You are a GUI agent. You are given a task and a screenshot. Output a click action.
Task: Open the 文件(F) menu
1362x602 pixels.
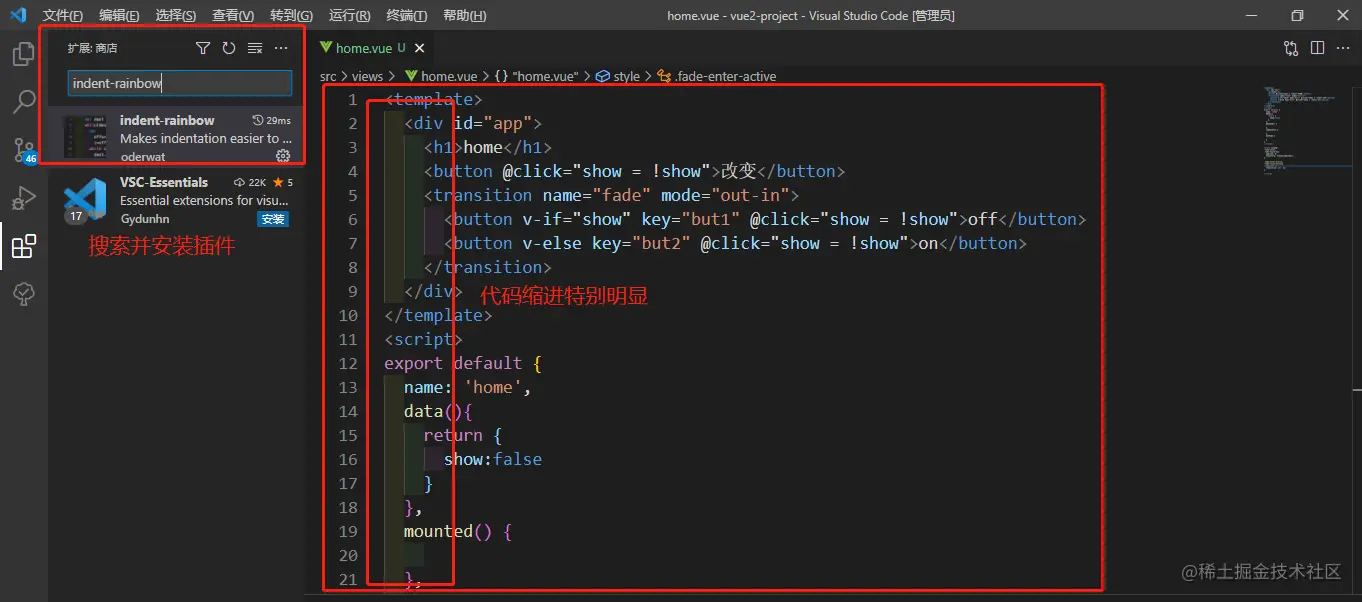pyautogui.click(x=63, y=16)
